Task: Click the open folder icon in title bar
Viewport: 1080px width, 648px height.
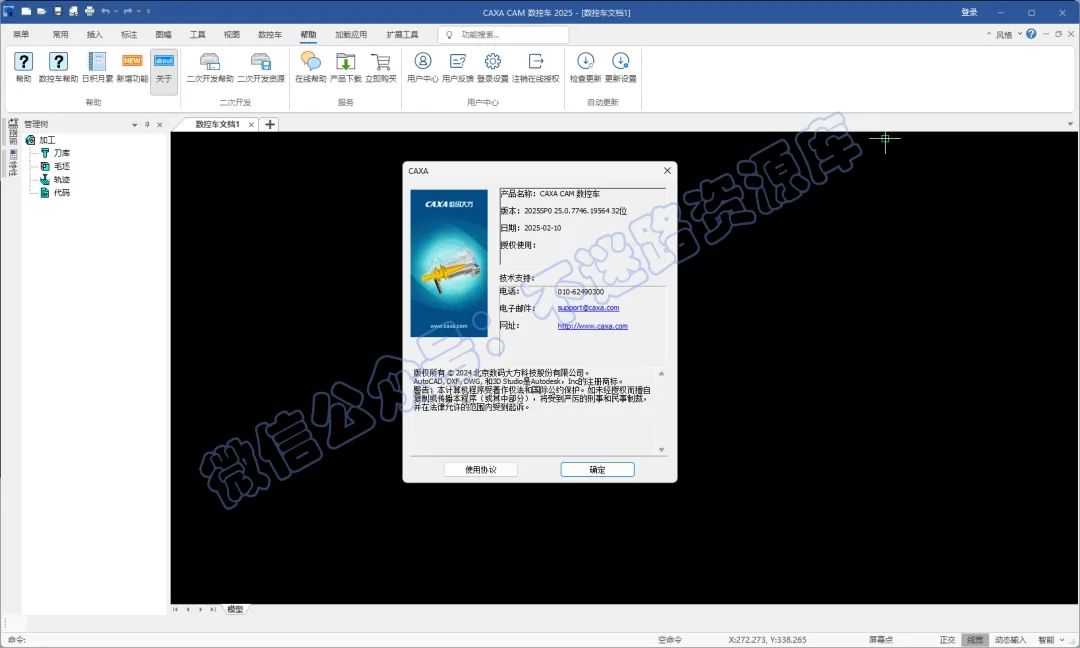Action: tap(41, 12)
